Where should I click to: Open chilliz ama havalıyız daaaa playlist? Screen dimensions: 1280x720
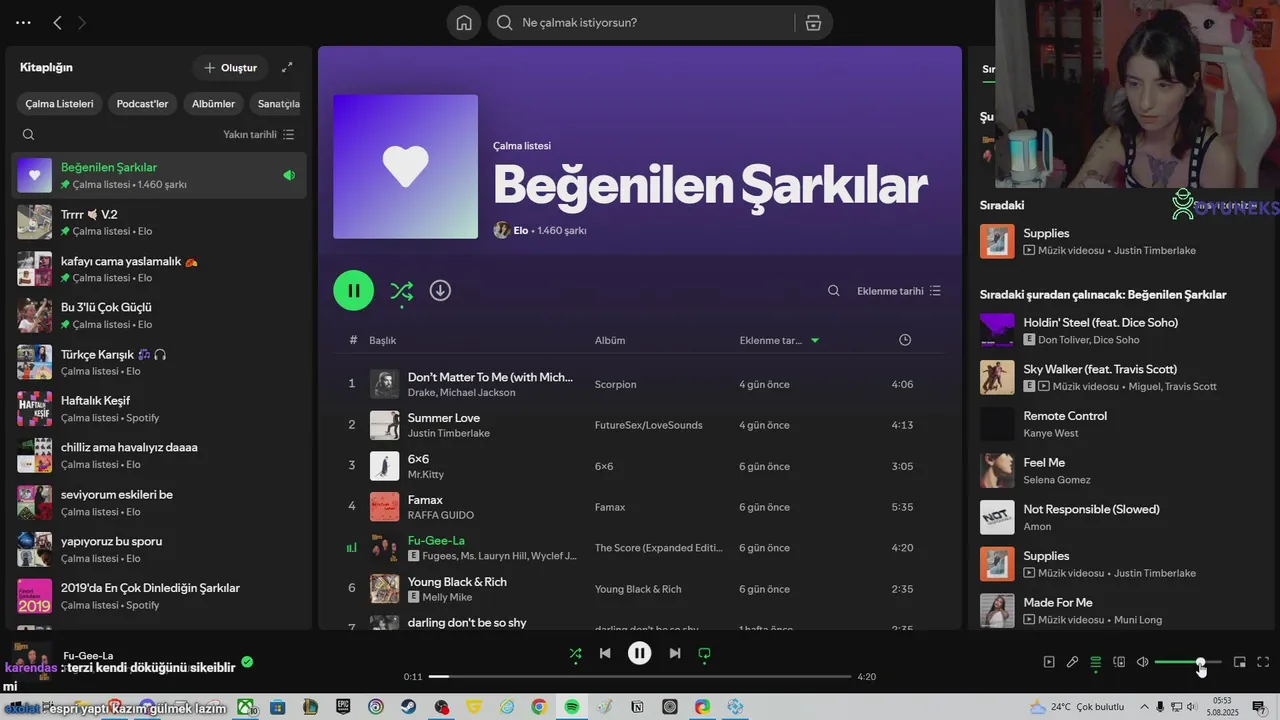(159, 455)
